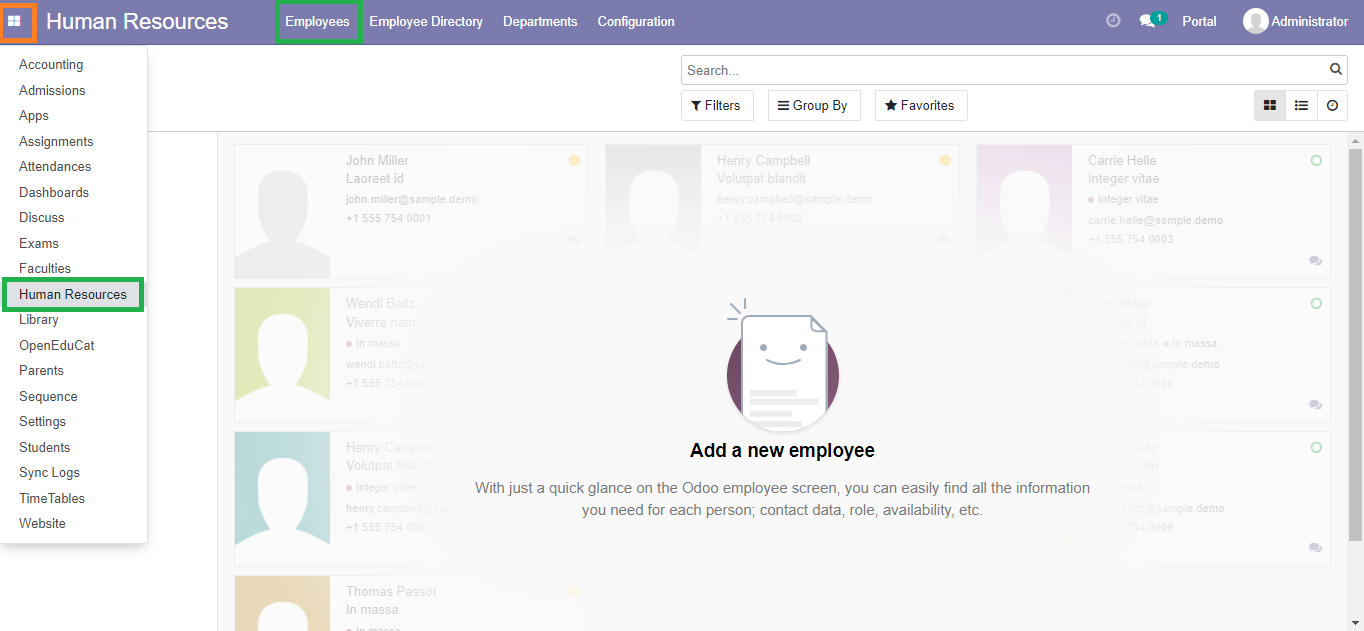Open Employee Directory menu
The image size is (1364, 631).
point(426,22)
